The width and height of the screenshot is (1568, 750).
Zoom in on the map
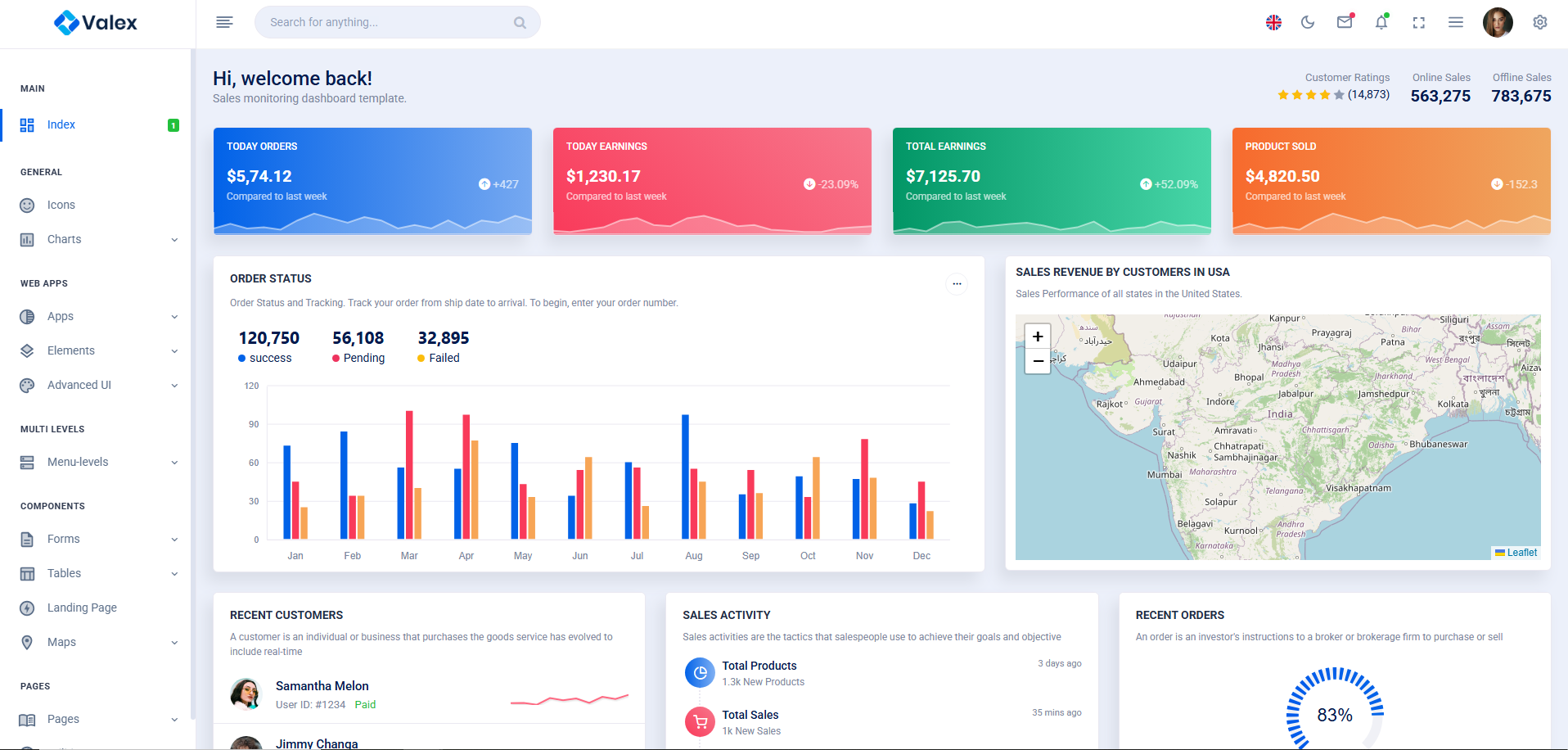1038,337
